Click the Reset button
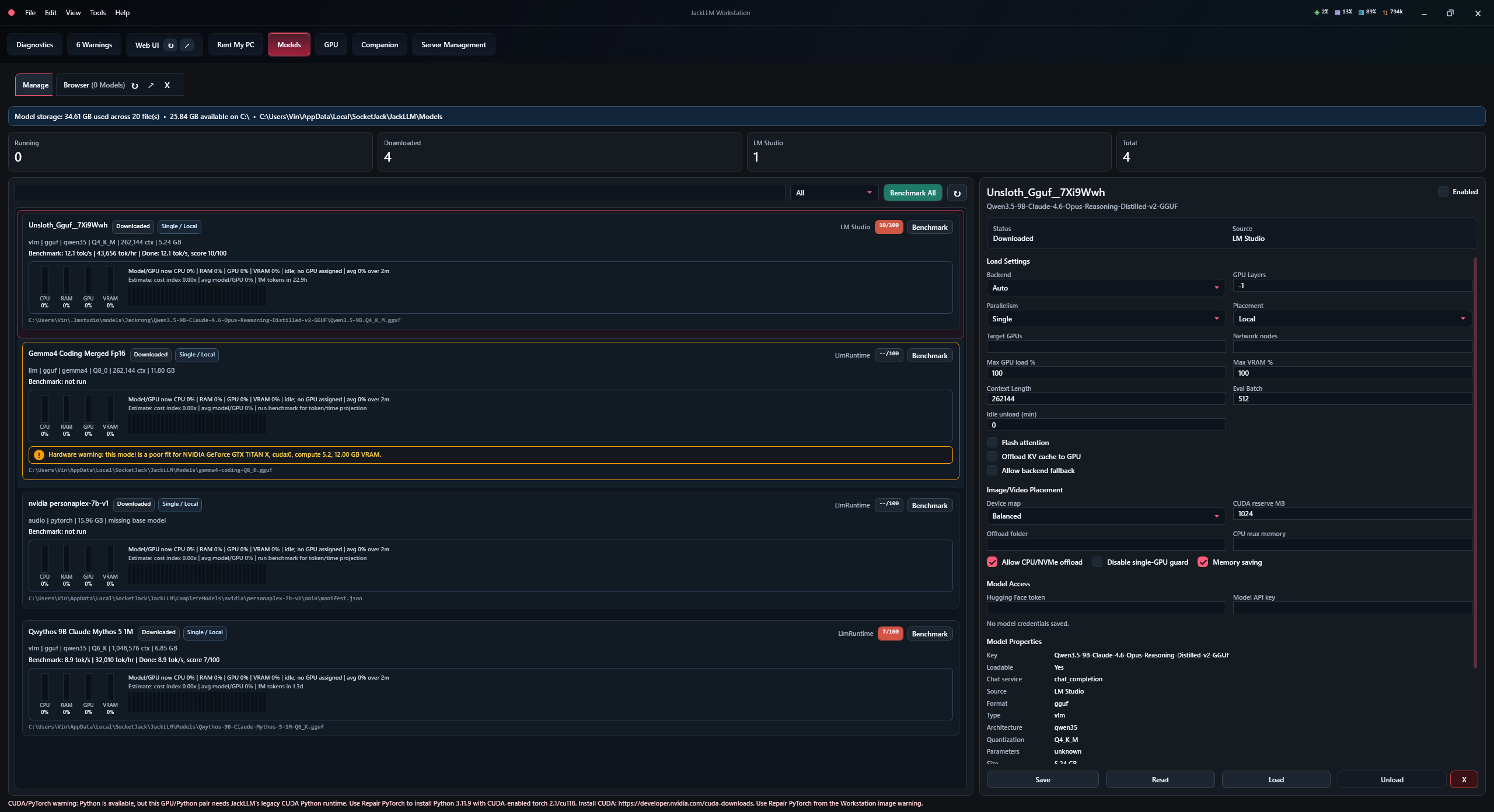This screenshot has width=1494, height=812. [x=1160, y=779]
